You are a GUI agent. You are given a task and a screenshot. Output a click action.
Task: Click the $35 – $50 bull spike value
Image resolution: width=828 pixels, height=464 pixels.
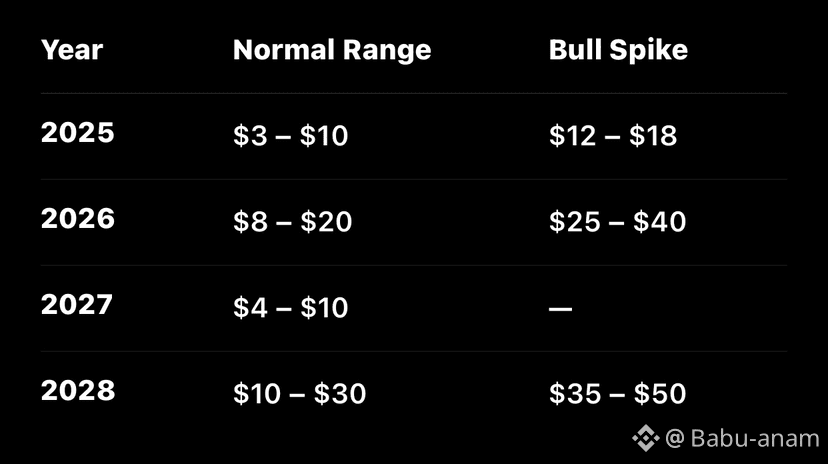point(617,394)
